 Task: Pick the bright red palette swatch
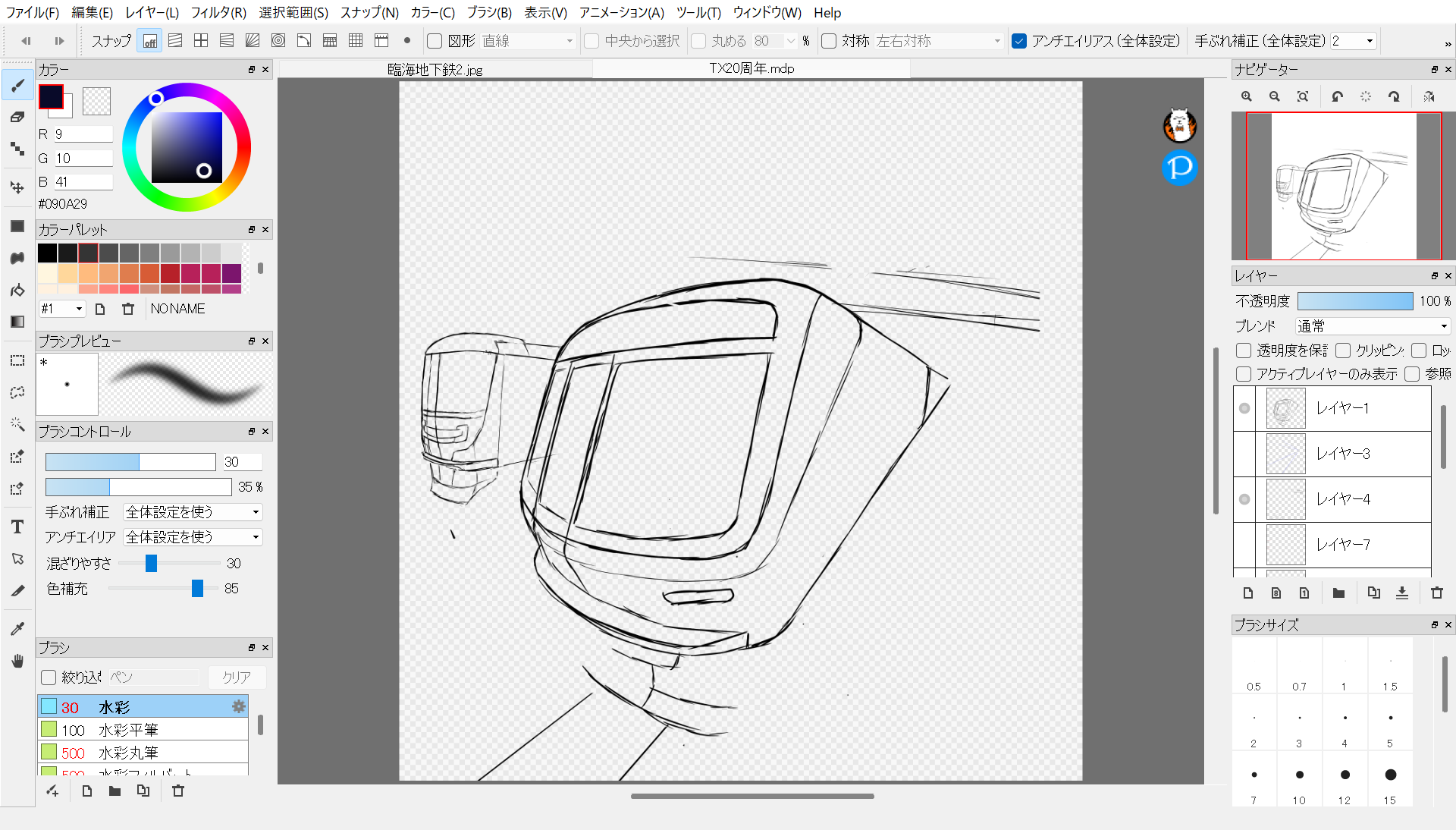click(x=170, y=273)
